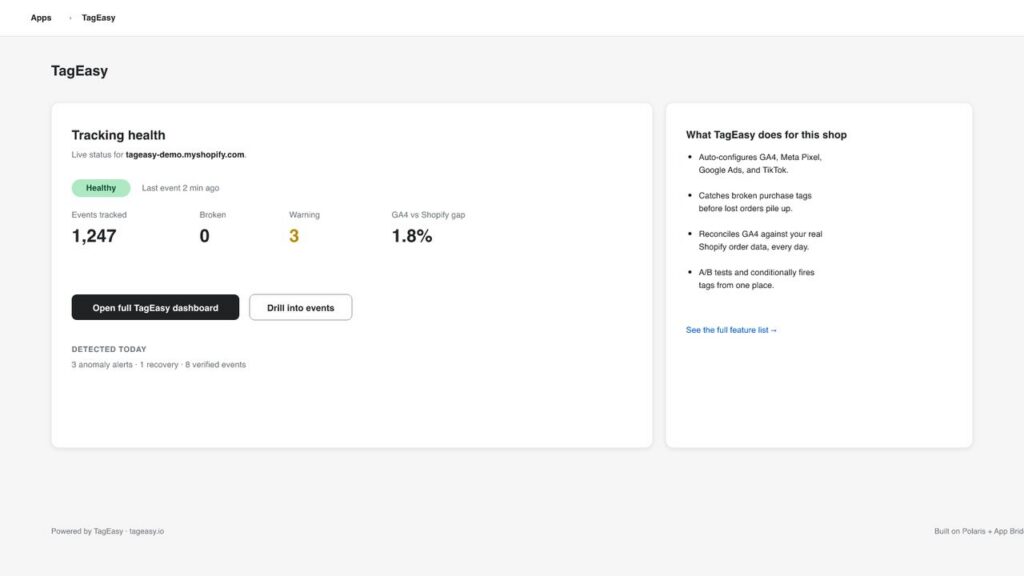
Task: Click the Auto-configures GA4, Meta Pixel bullet
Action: tap(760, 164)
